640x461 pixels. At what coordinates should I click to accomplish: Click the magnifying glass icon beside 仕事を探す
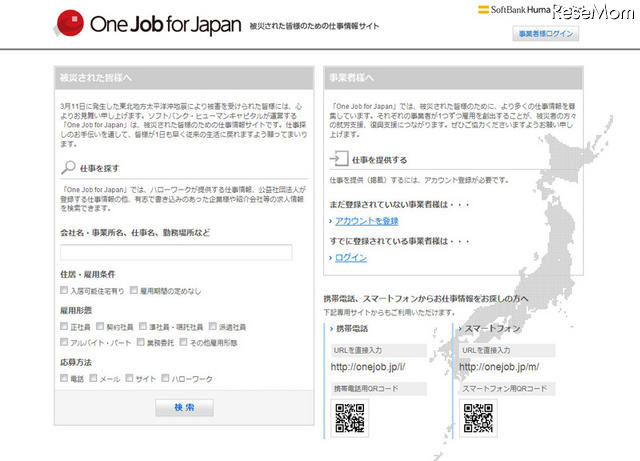click(x=68, y=168)
